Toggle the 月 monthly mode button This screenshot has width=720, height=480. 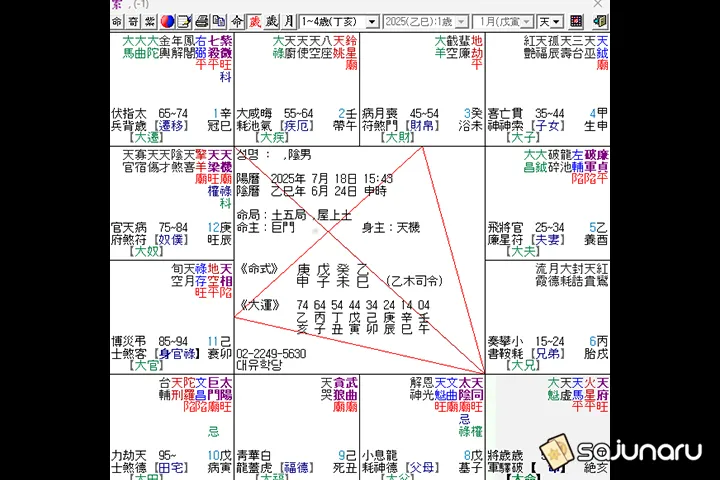point(289,21)
